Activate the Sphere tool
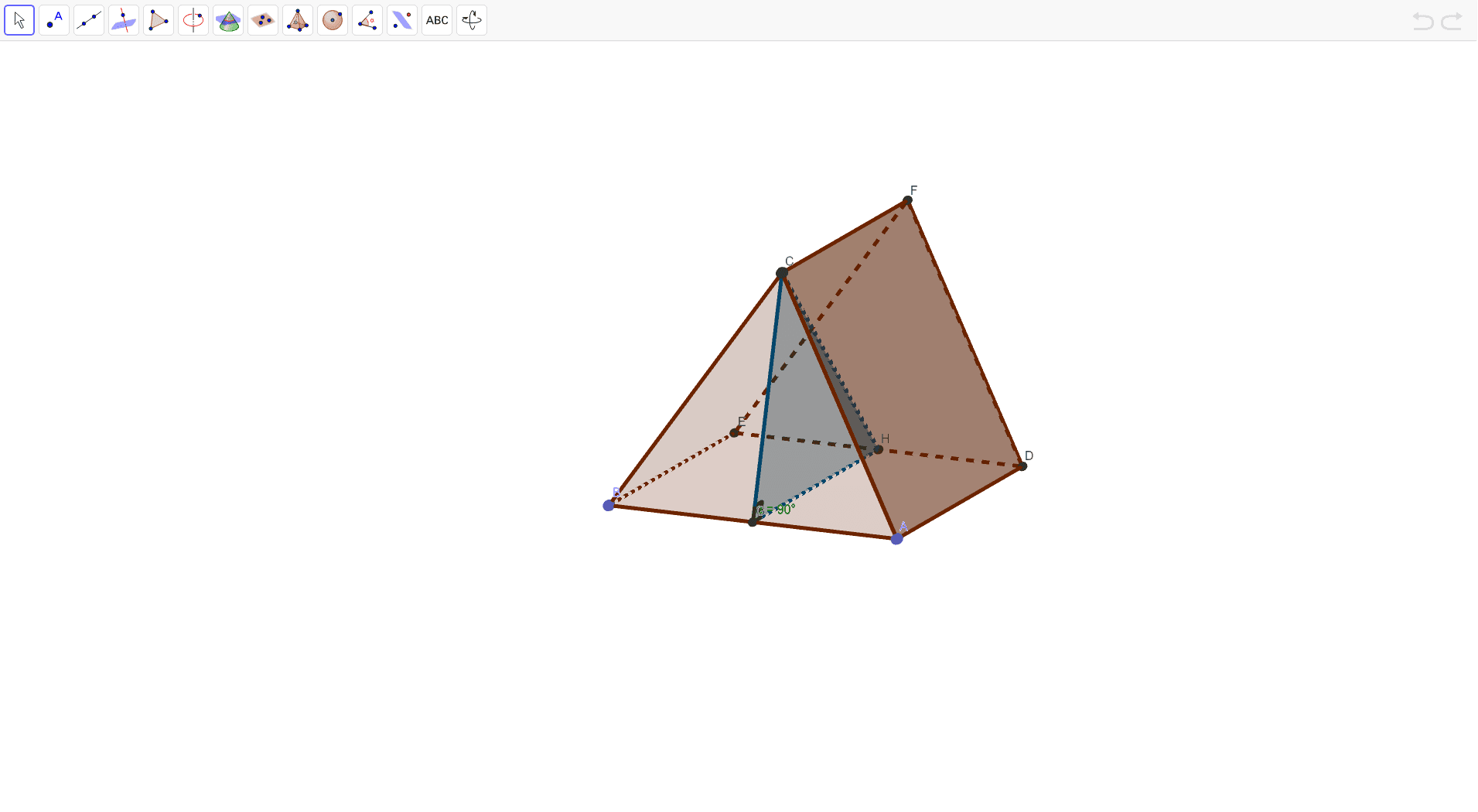 333,20
